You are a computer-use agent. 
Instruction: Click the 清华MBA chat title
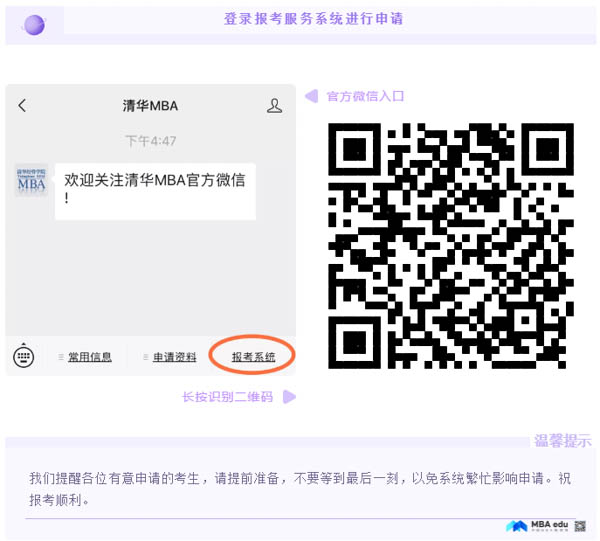click(150, 106)
